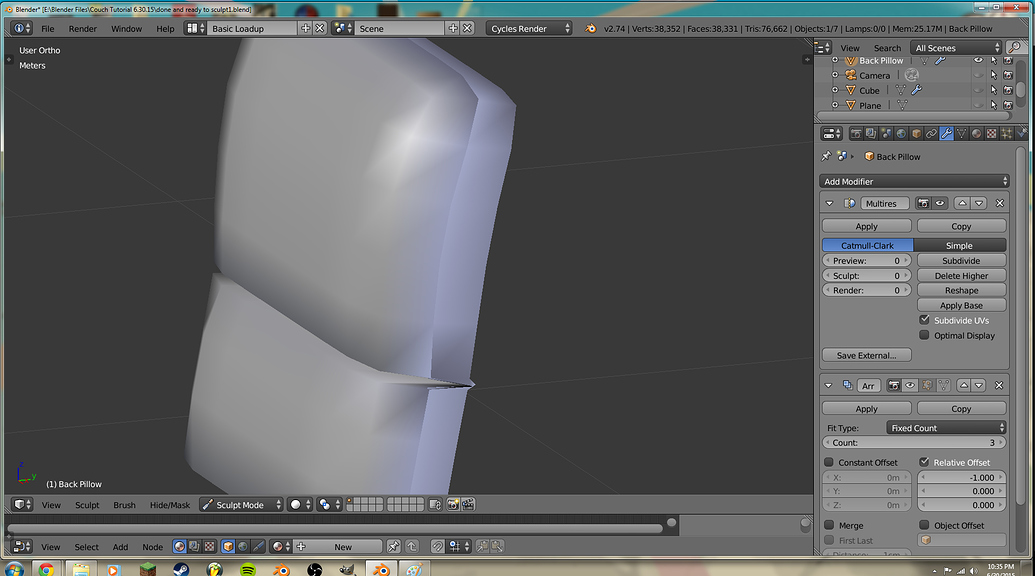Open the File menu

tap(48, 28)
